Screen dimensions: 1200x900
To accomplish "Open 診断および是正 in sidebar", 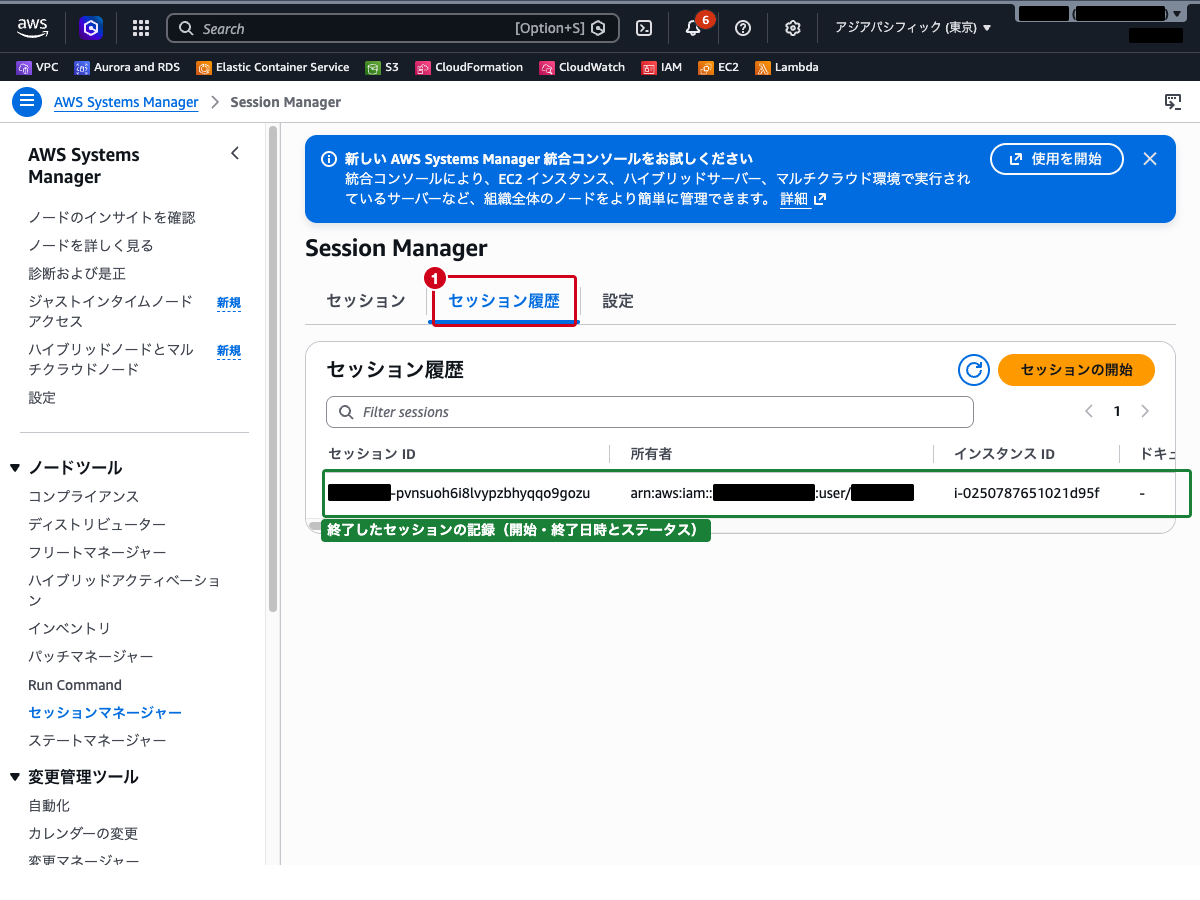I will coord(77,274).
